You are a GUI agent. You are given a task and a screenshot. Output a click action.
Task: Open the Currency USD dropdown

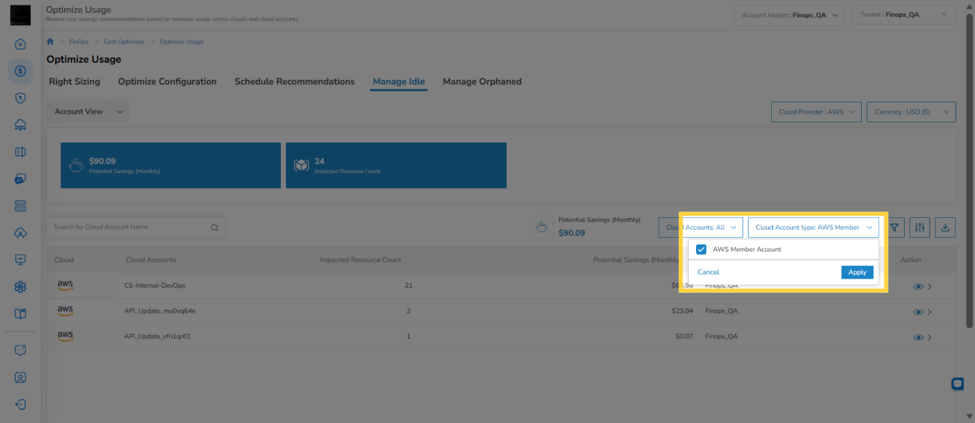click(x=911, y=112)
